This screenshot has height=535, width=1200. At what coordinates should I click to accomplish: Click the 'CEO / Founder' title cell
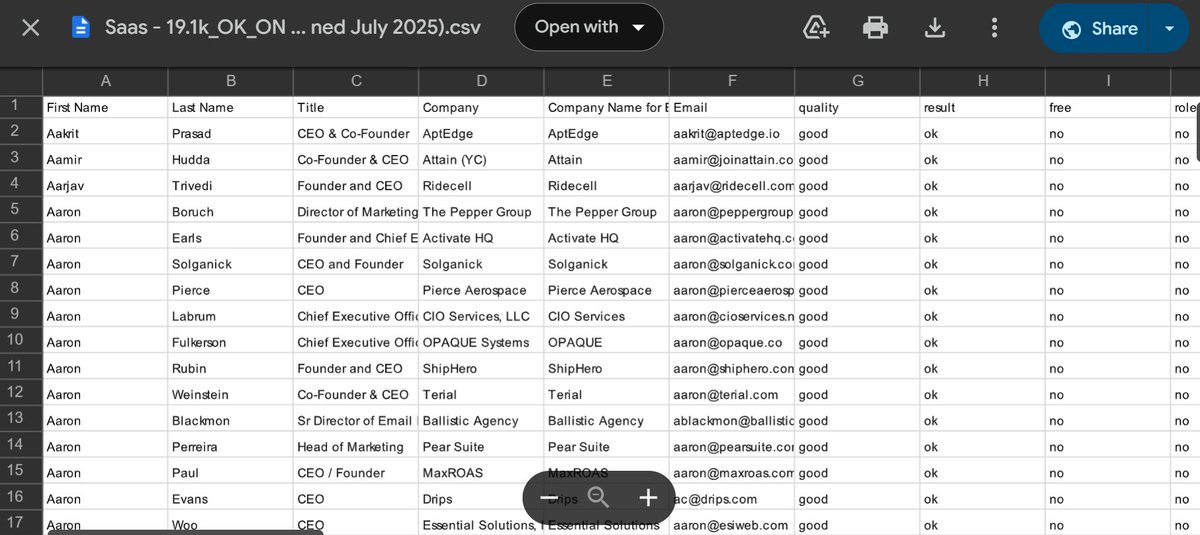[356, 472]
